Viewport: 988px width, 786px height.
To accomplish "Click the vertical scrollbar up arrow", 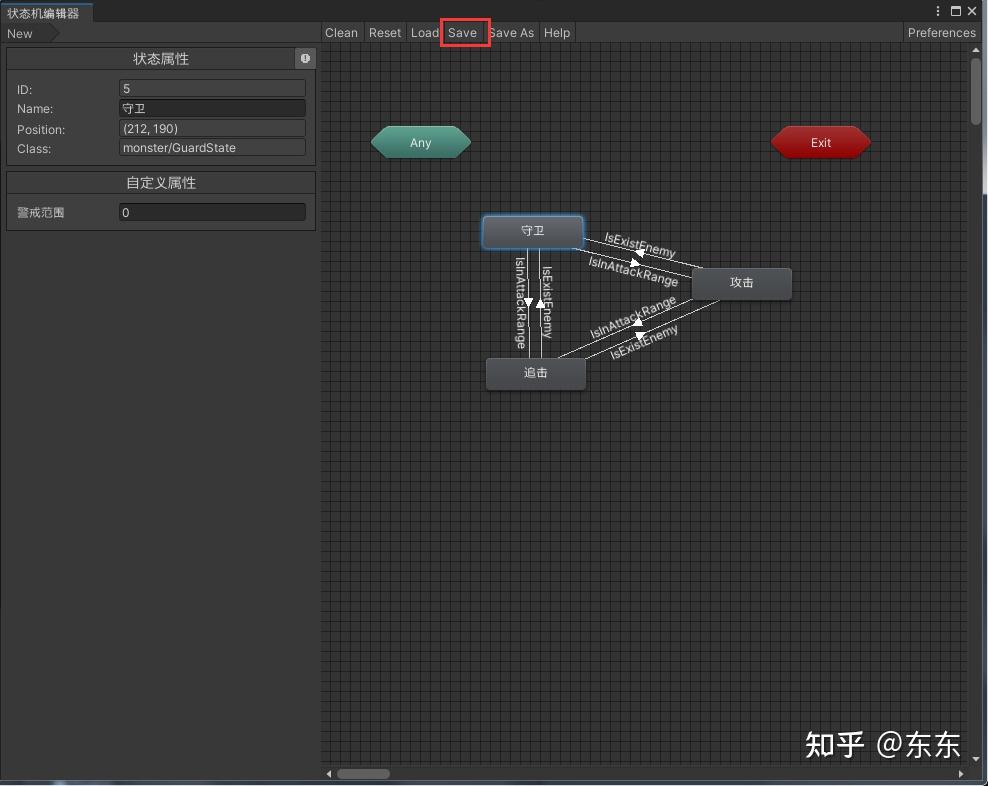I will [977, 48].
